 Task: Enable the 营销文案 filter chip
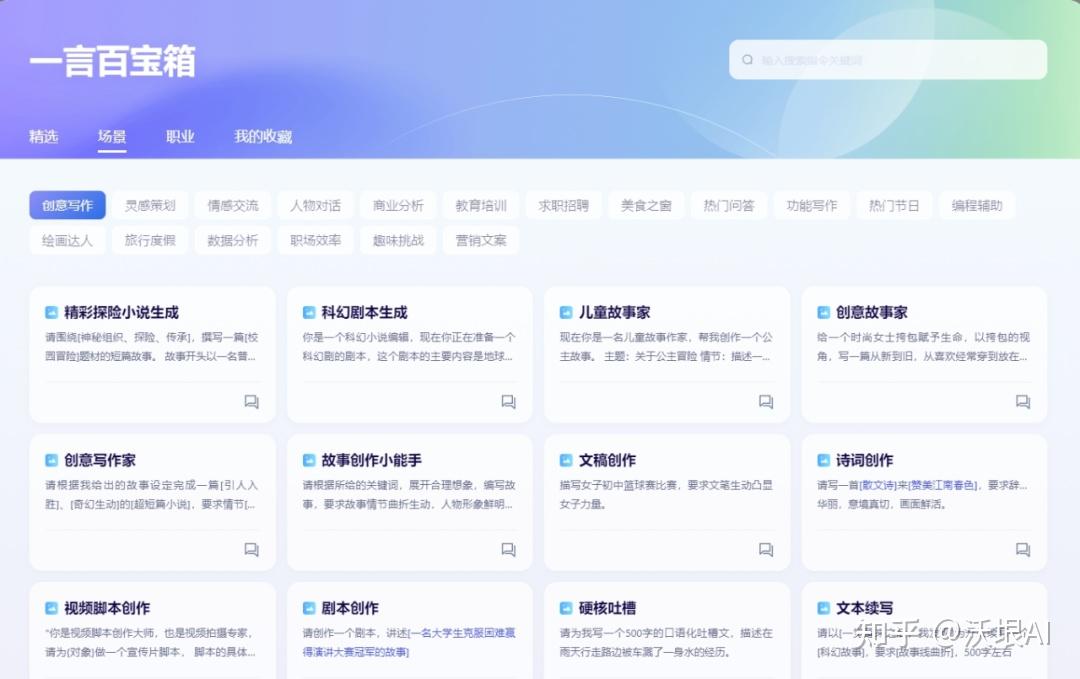(480, 240)
